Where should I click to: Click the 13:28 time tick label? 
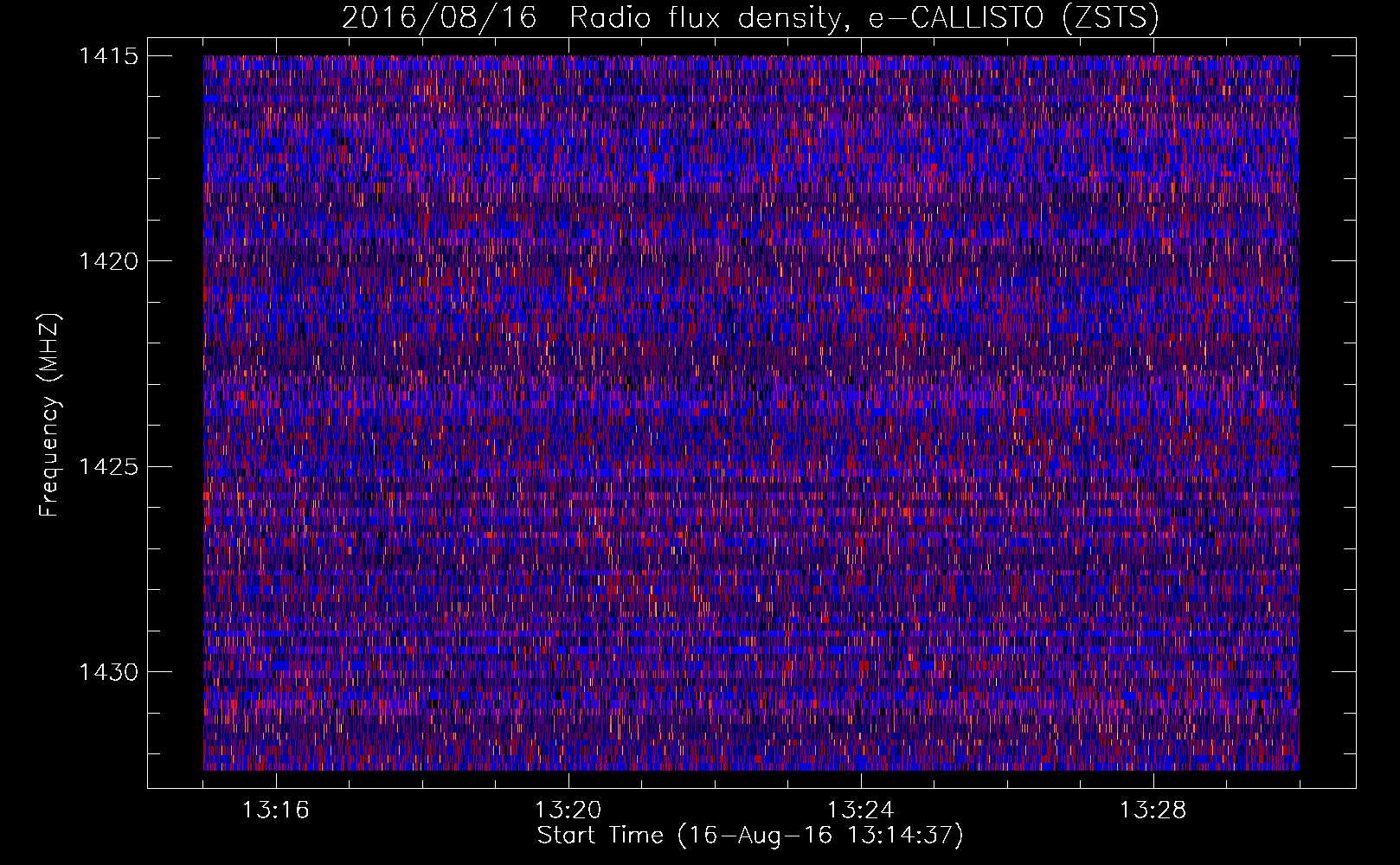click(x=1153, y=811)
